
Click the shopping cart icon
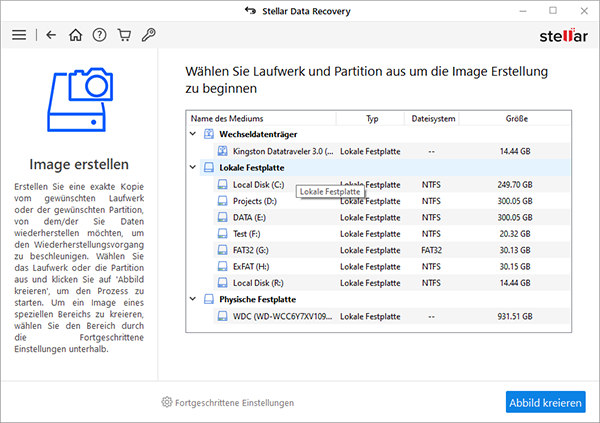pos(124,35)
